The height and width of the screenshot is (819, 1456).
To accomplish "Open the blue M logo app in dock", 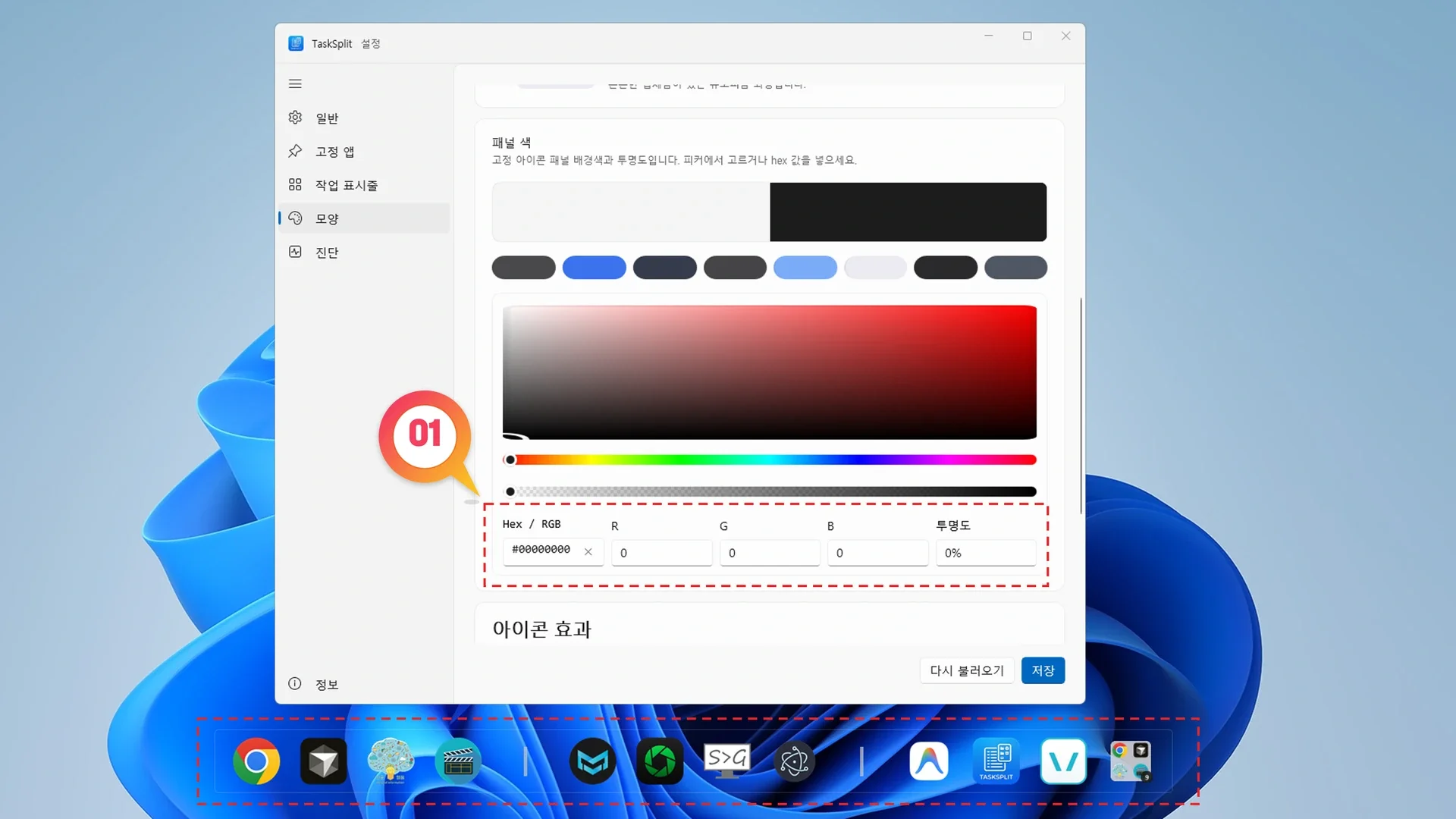I will tap(592, 761).
